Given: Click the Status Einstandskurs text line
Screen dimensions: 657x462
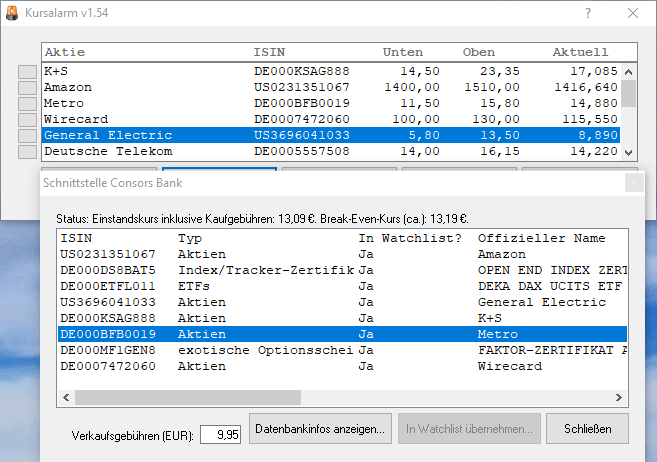Looking at the screenshot, I should point(262,219).
